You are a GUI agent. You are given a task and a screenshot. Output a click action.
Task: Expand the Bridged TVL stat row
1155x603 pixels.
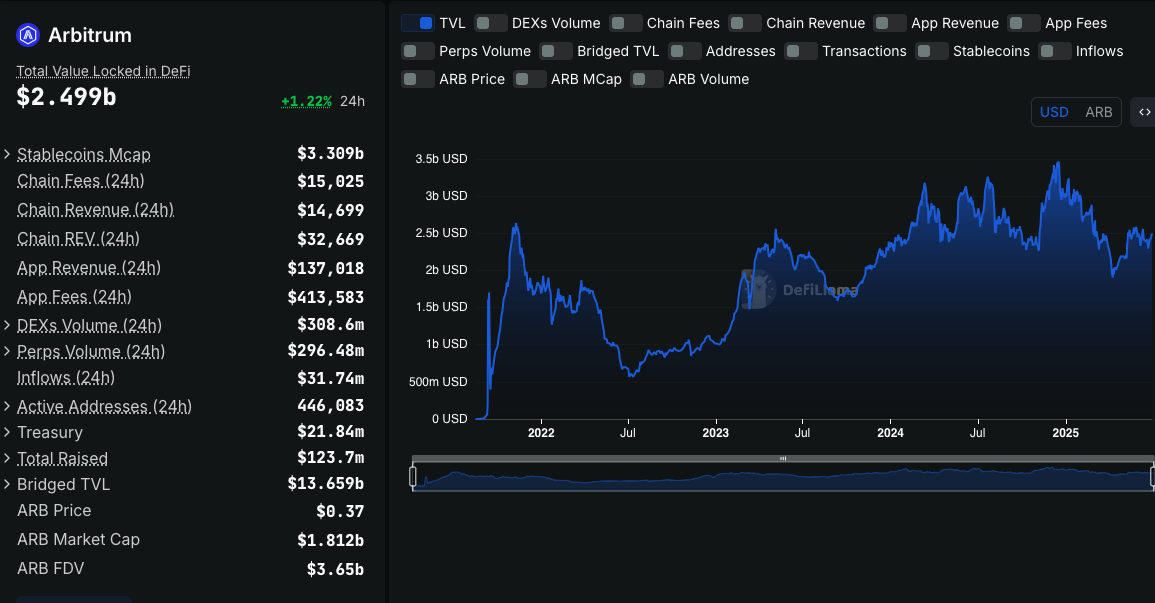pos(7,484)
